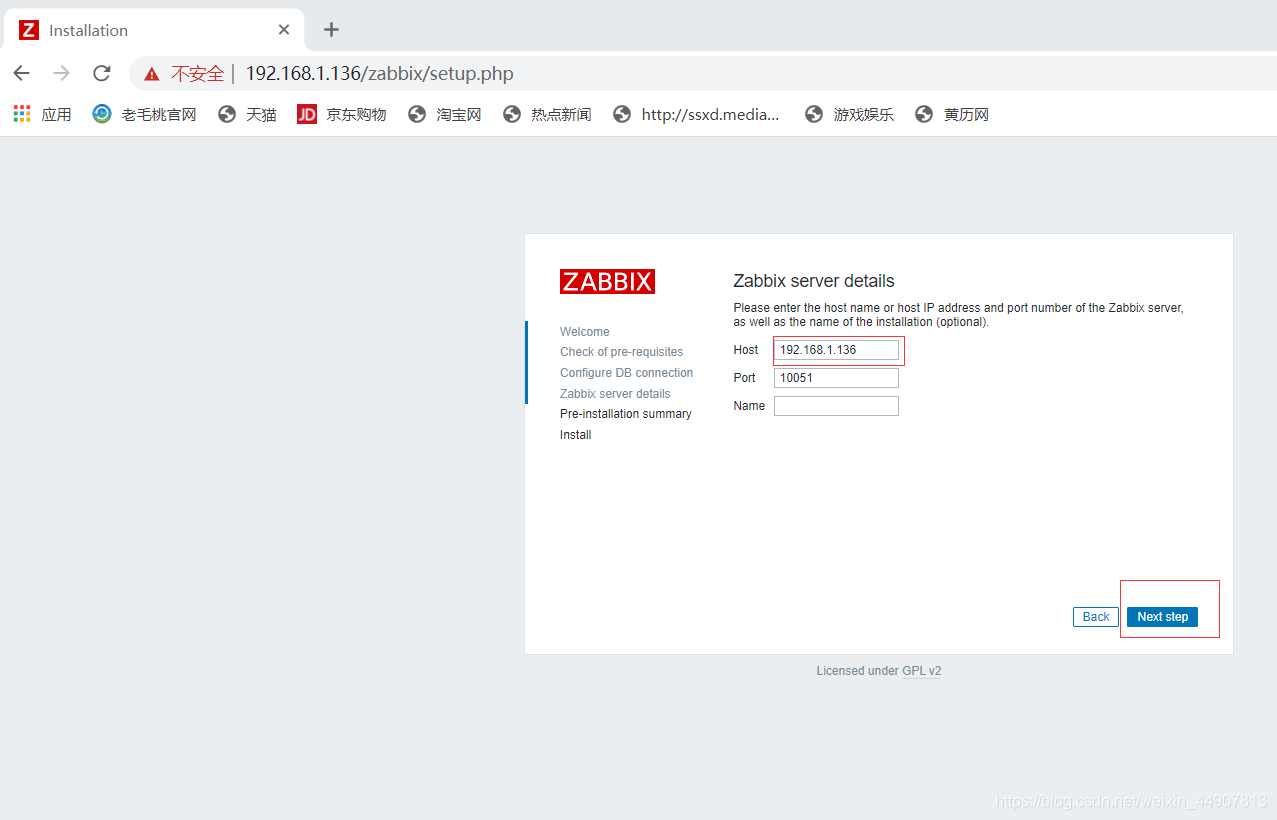Open the GPL v2 license link
The image size is (1277, 820).
tap(921, 671)
